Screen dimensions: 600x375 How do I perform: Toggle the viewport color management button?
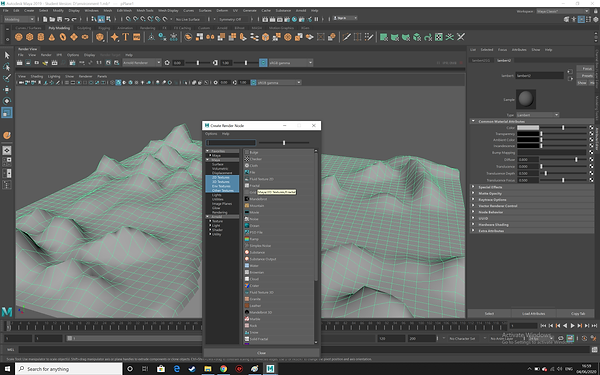(x=253, y=83)
